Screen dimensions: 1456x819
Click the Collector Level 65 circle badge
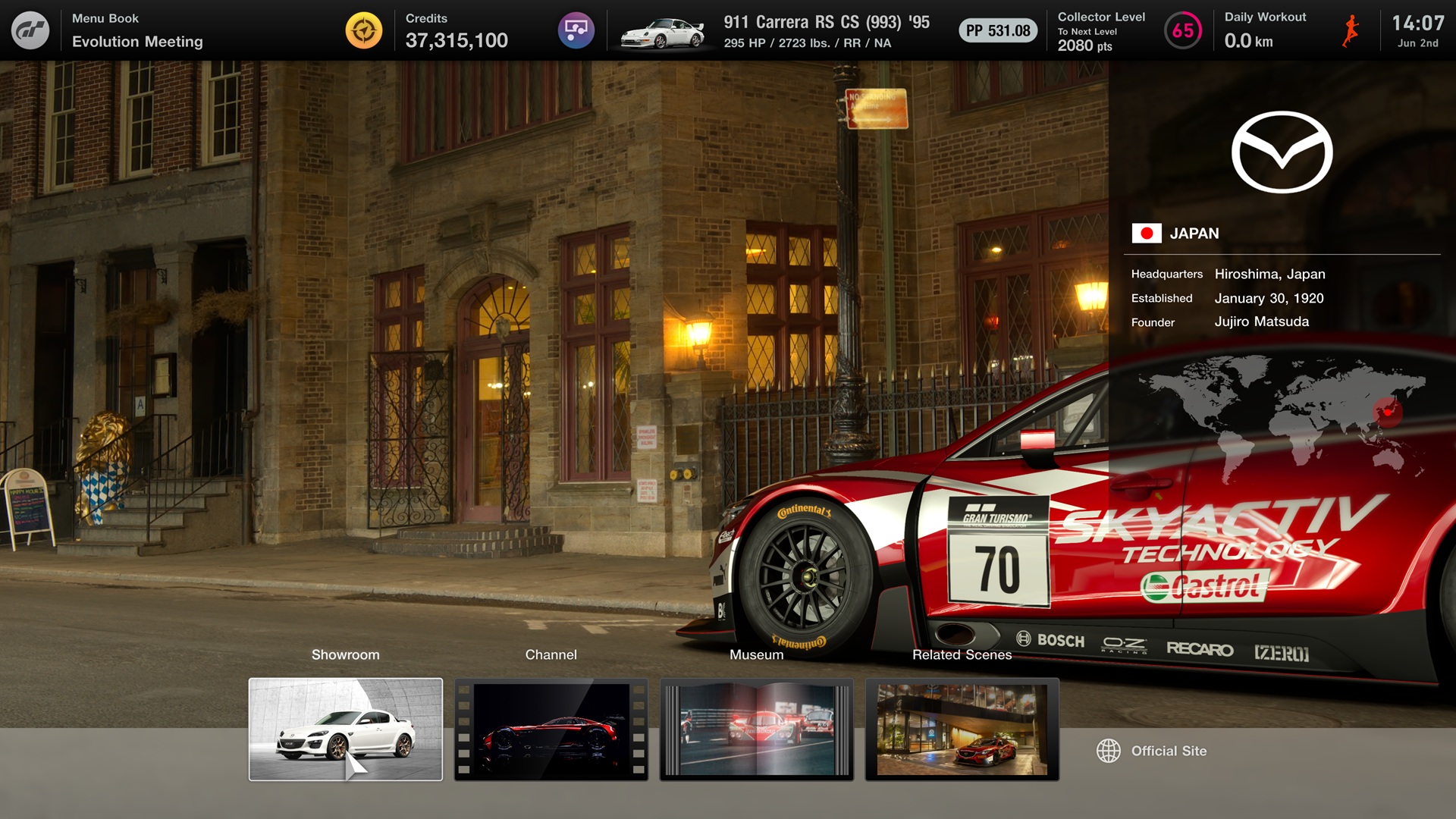(x=1182, y=30)
